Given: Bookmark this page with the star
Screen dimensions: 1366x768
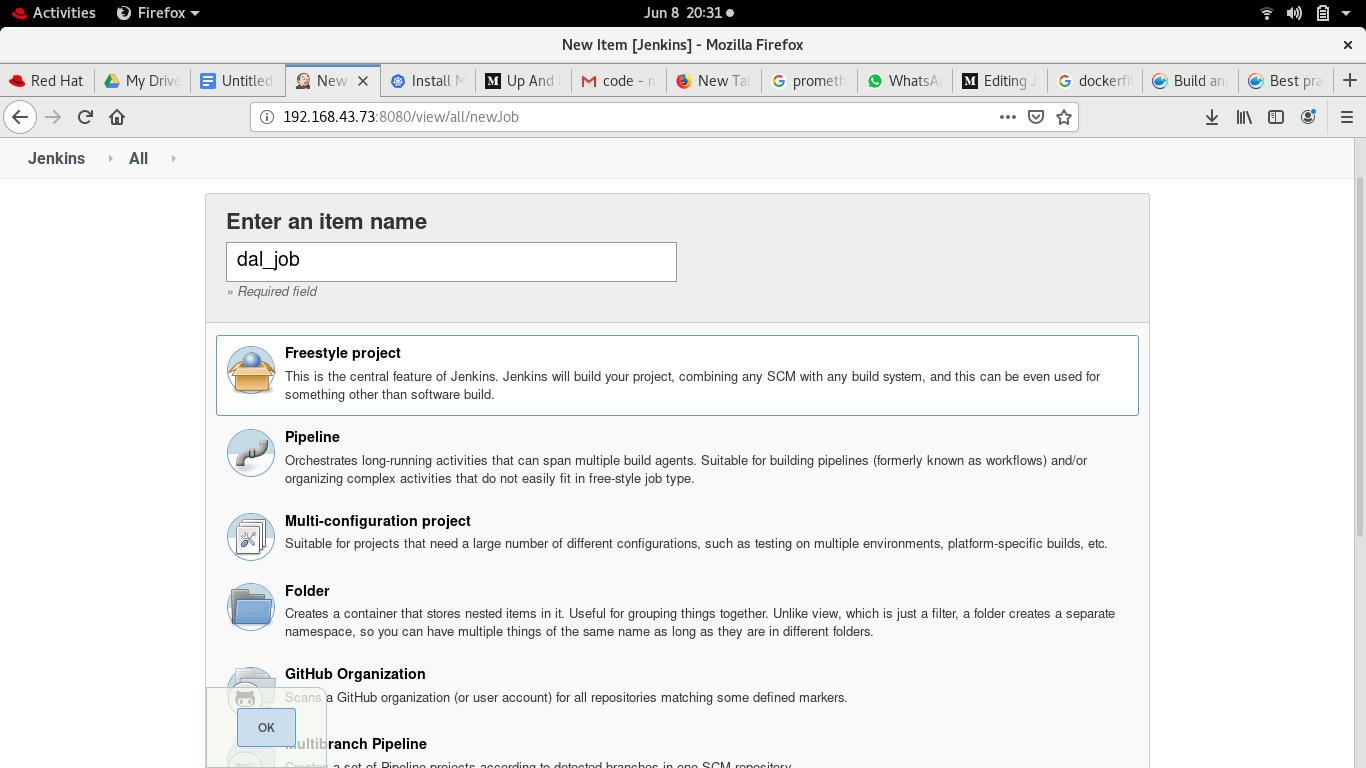Looking at the screenshot, I should tap(1064, 117).
